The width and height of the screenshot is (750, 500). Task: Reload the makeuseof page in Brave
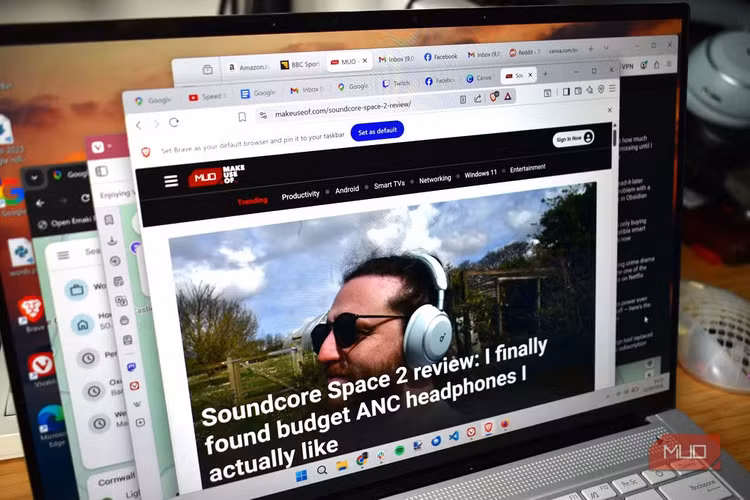(x=174, y=122)
